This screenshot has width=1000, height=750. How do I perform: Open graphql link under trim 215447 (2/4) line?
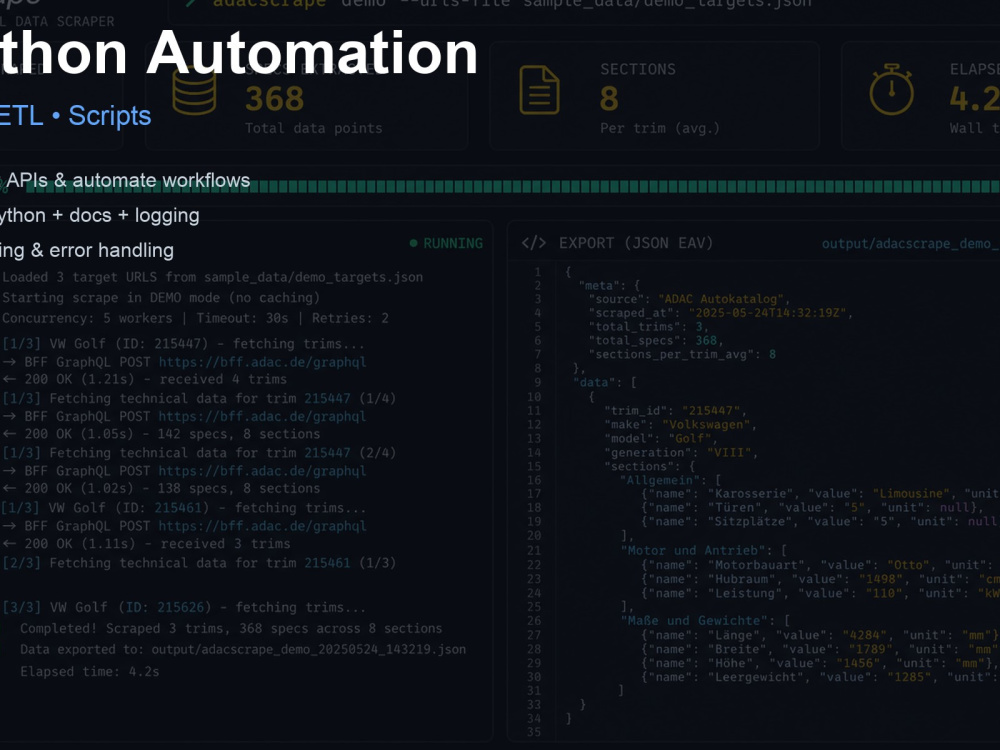[x=262, y=471]
